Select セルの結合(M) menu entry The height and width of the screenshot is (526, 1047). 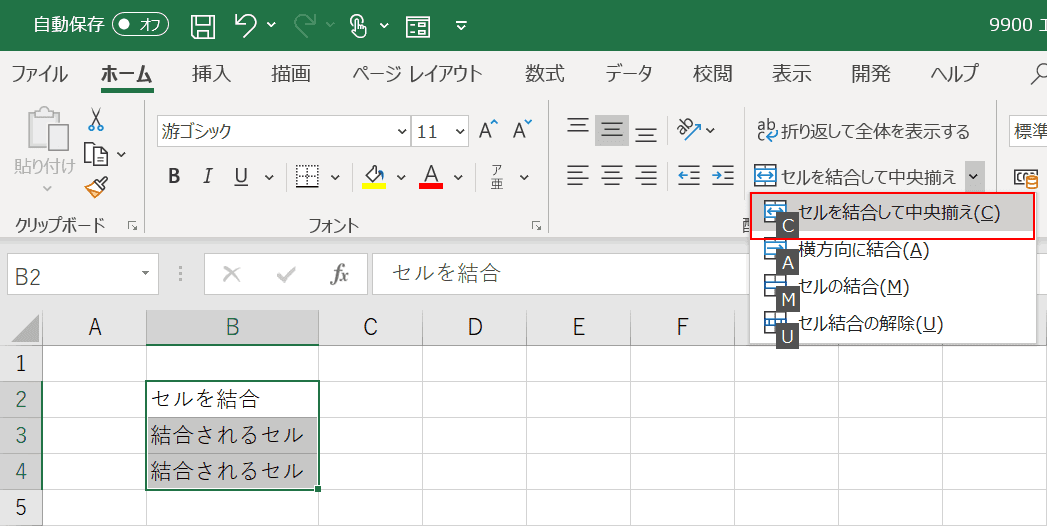pyautogui.click(x=893, y=288)
